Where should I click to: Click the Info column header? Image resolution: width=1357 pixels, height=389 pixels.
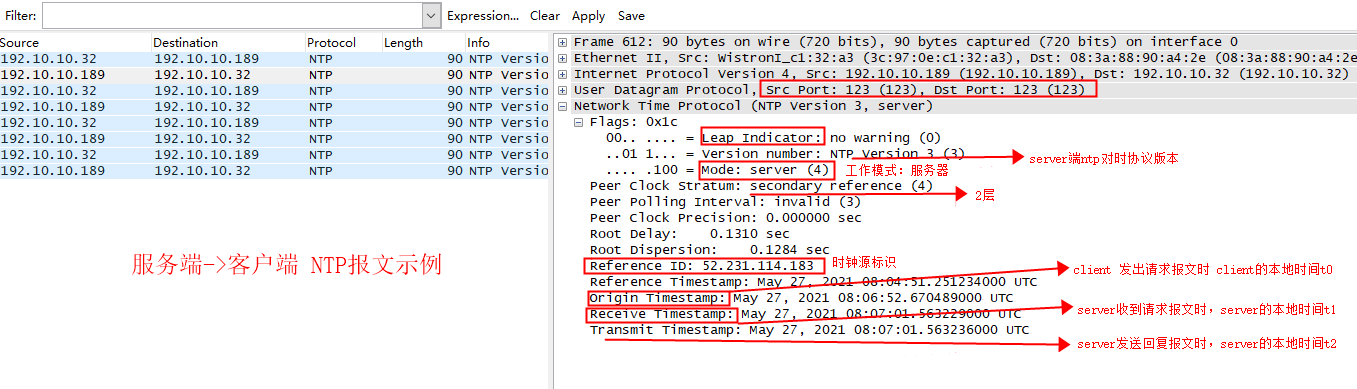point(507,43)
